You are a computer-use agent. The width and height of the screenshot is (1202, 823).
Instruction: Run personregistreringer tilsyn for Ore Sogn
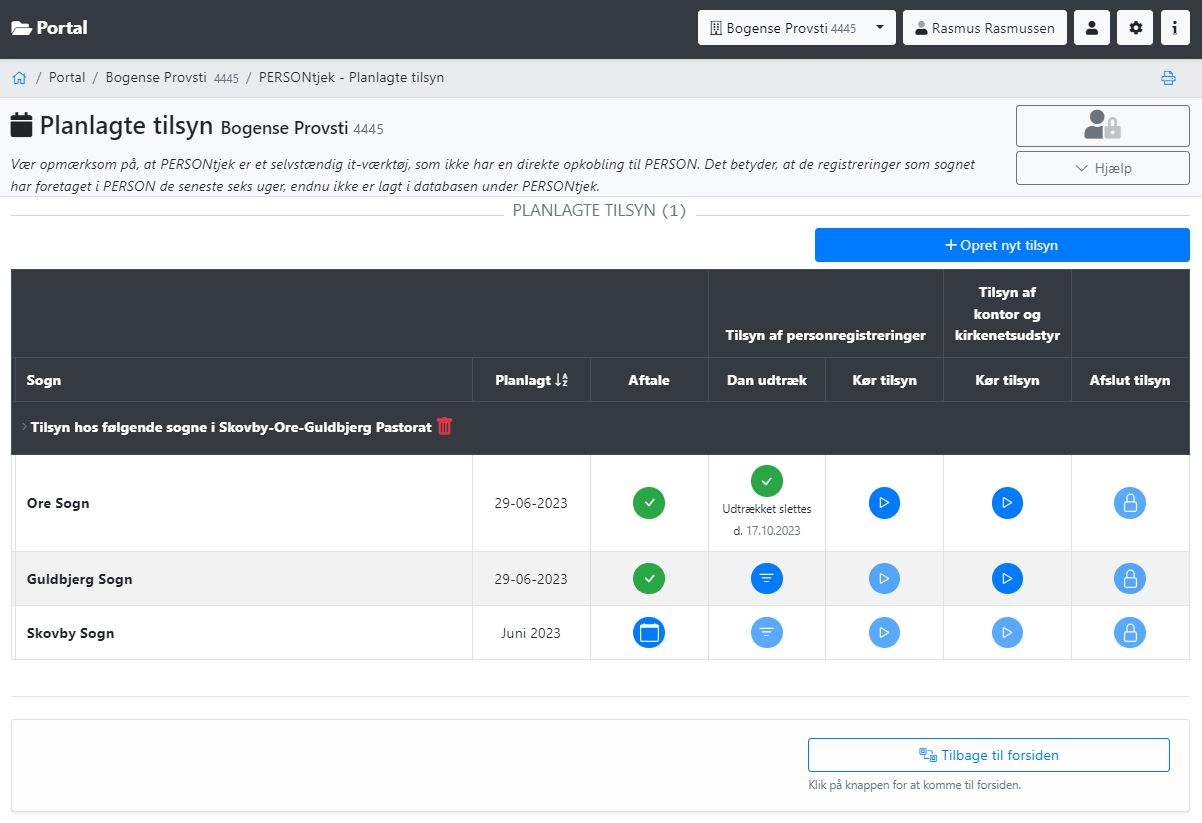[884, 503]
